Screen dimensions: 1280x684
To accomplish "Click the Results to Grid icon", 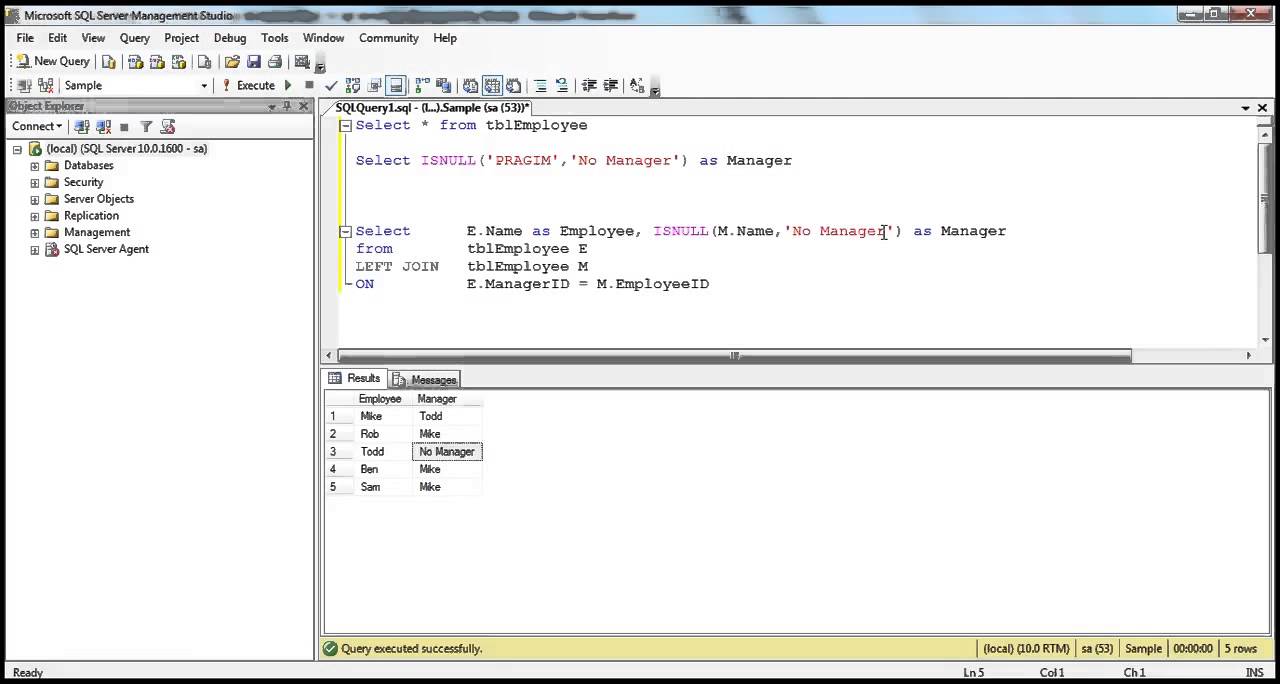I will (x=492, y=85).
